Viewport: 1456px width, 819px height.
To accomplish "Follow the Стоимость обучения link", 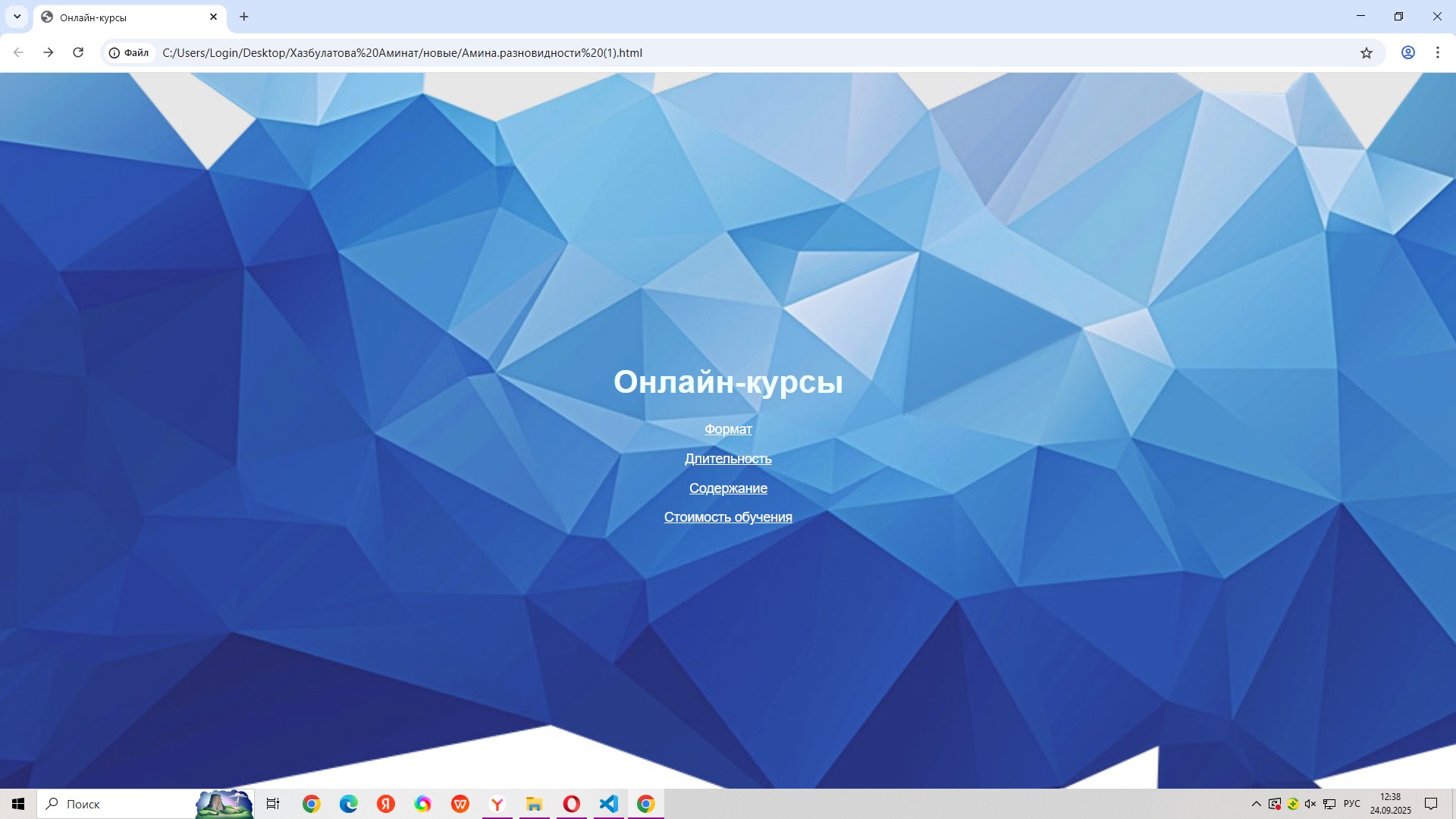I will click(x=728, y=517).
